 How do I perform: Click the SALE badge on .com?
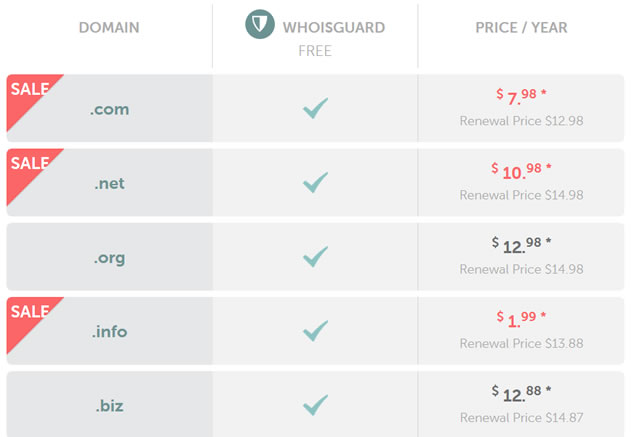(x=28, y=92)
